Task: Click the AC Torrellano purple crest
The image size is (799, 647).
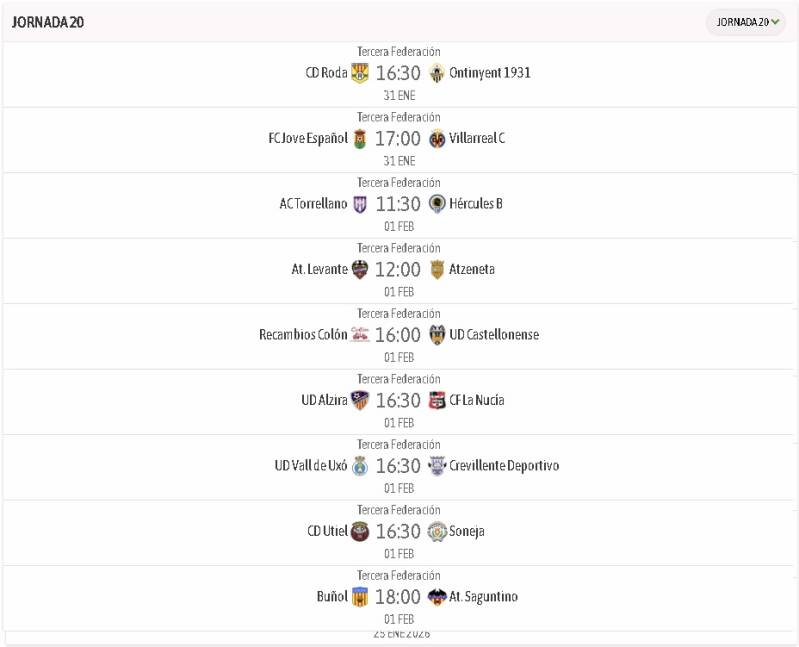Action: point(360,204)
